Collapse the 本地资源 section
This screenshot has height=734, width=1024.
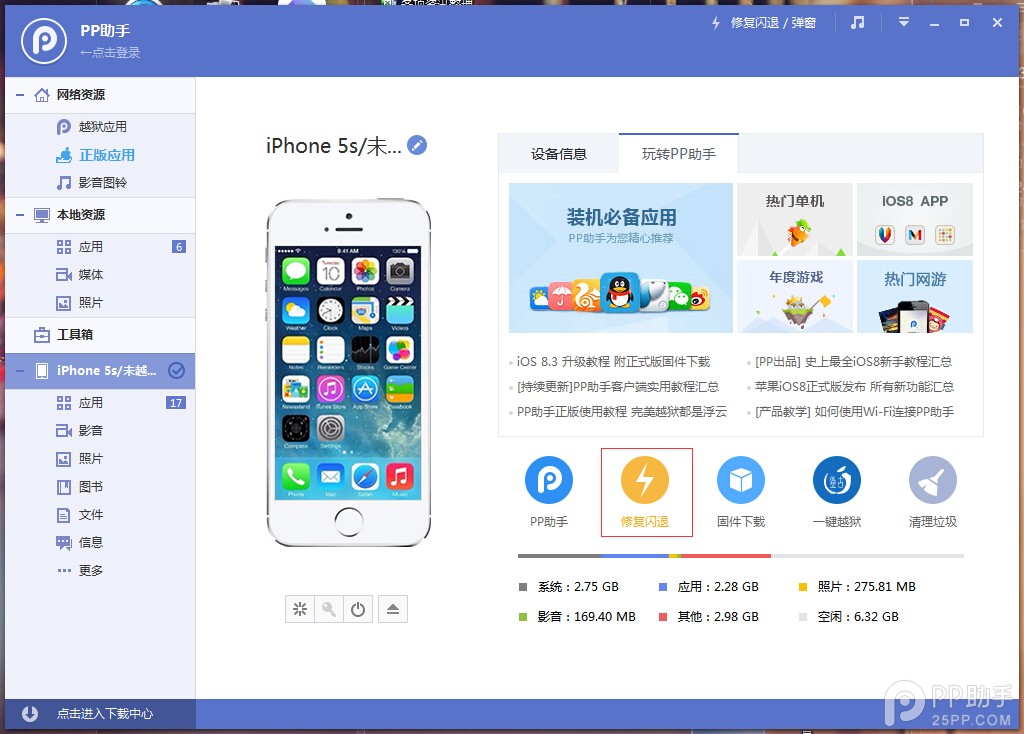tap(20, 215)
